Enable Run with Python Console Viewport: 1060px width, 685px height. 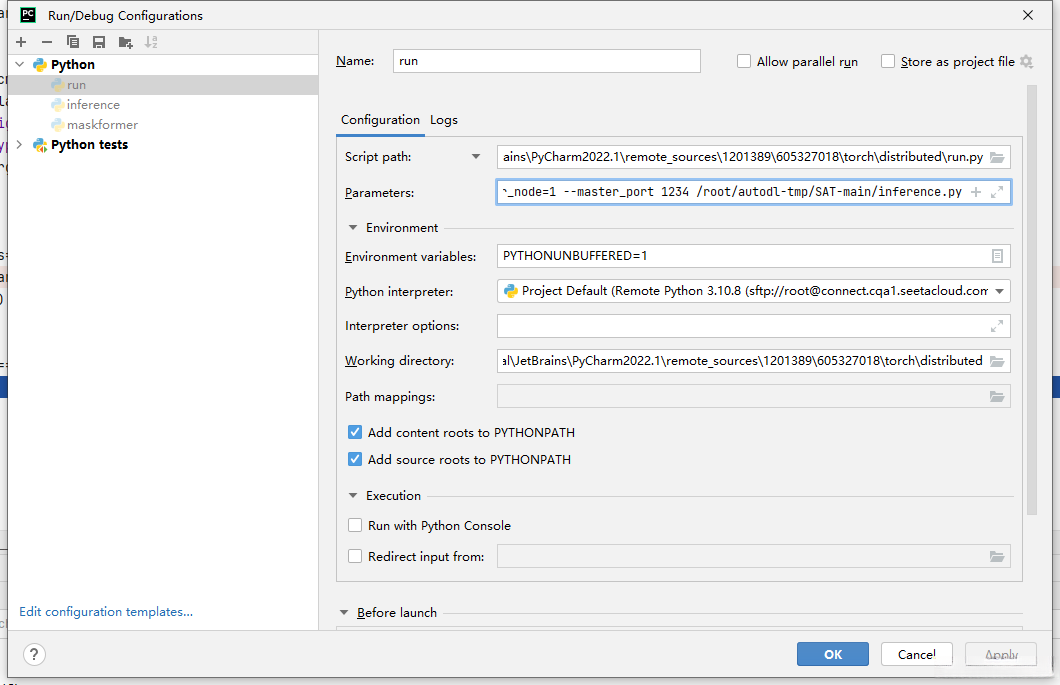pos(355,525)
